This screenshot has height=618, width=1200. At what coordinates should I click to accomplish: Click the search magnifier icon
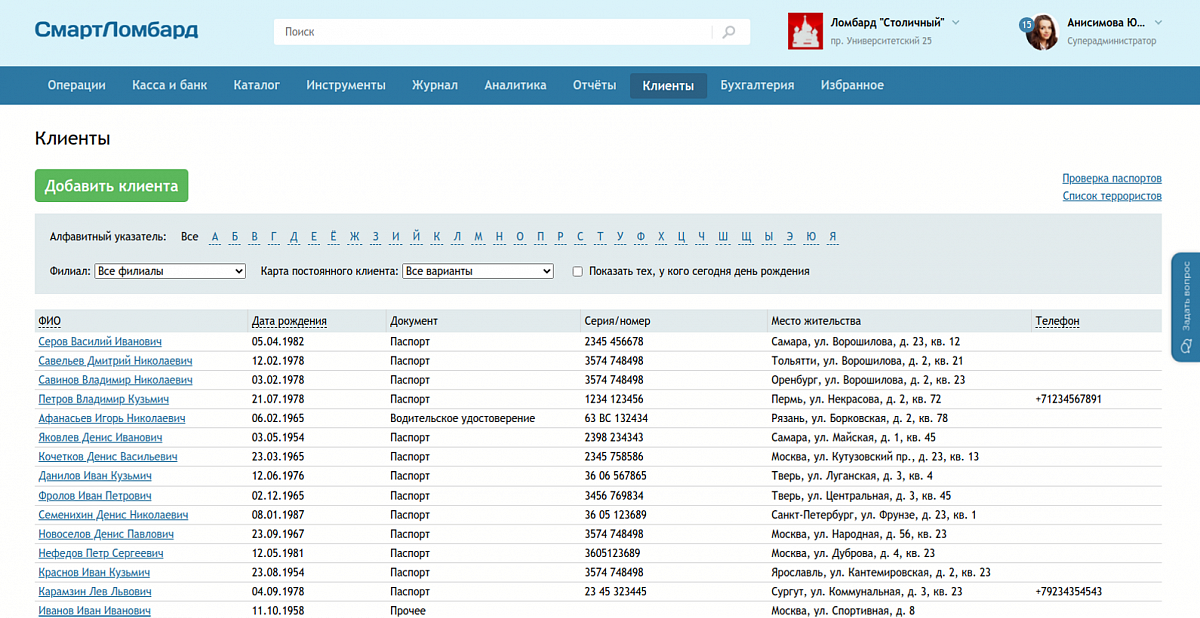tap(729, 32)
